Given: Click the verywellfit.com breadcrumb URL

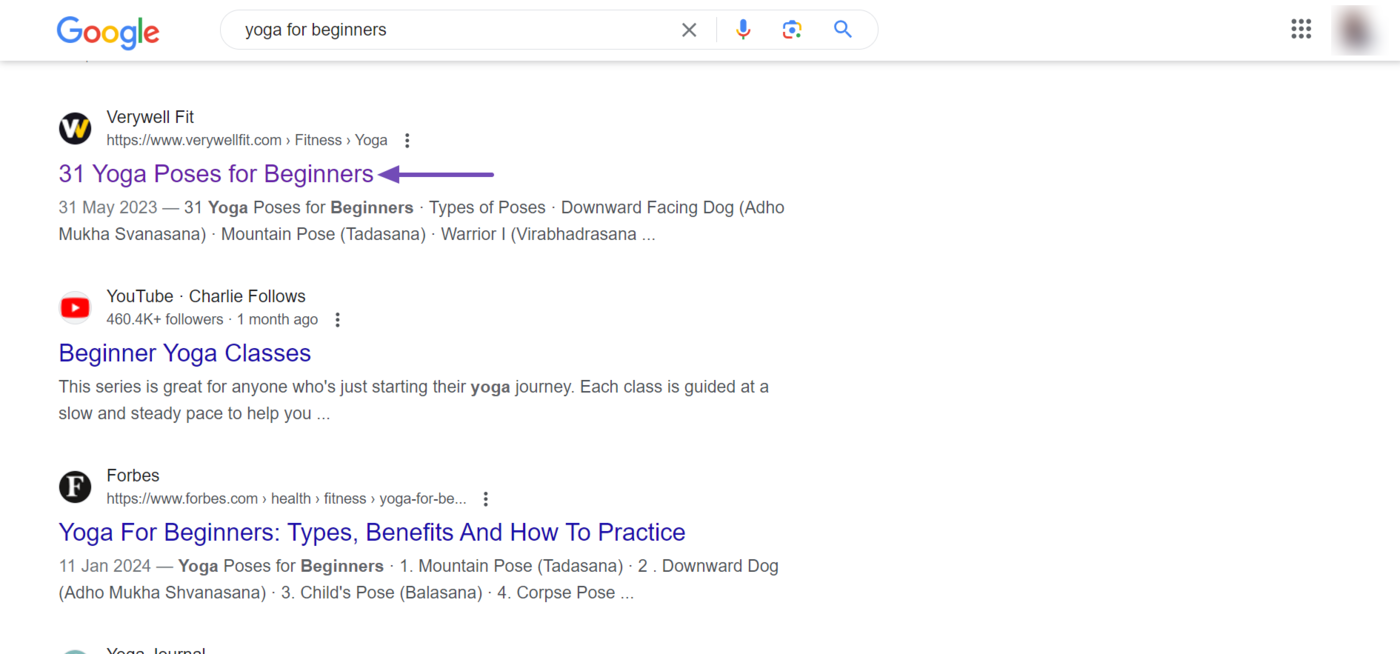Looking at the screenshot, I should pos(247,141).
